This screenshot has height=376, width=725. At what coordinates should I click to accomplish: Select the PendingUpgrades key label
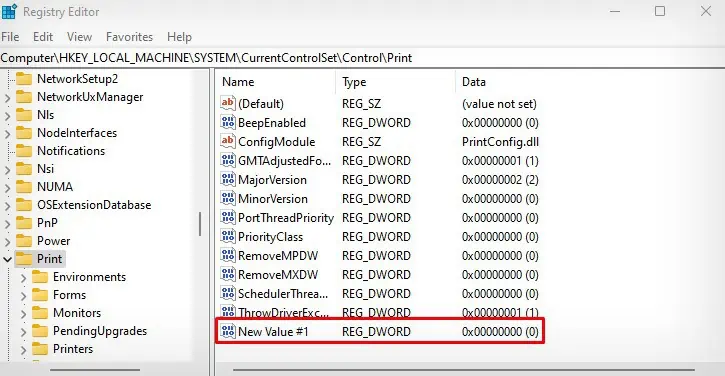100,331
